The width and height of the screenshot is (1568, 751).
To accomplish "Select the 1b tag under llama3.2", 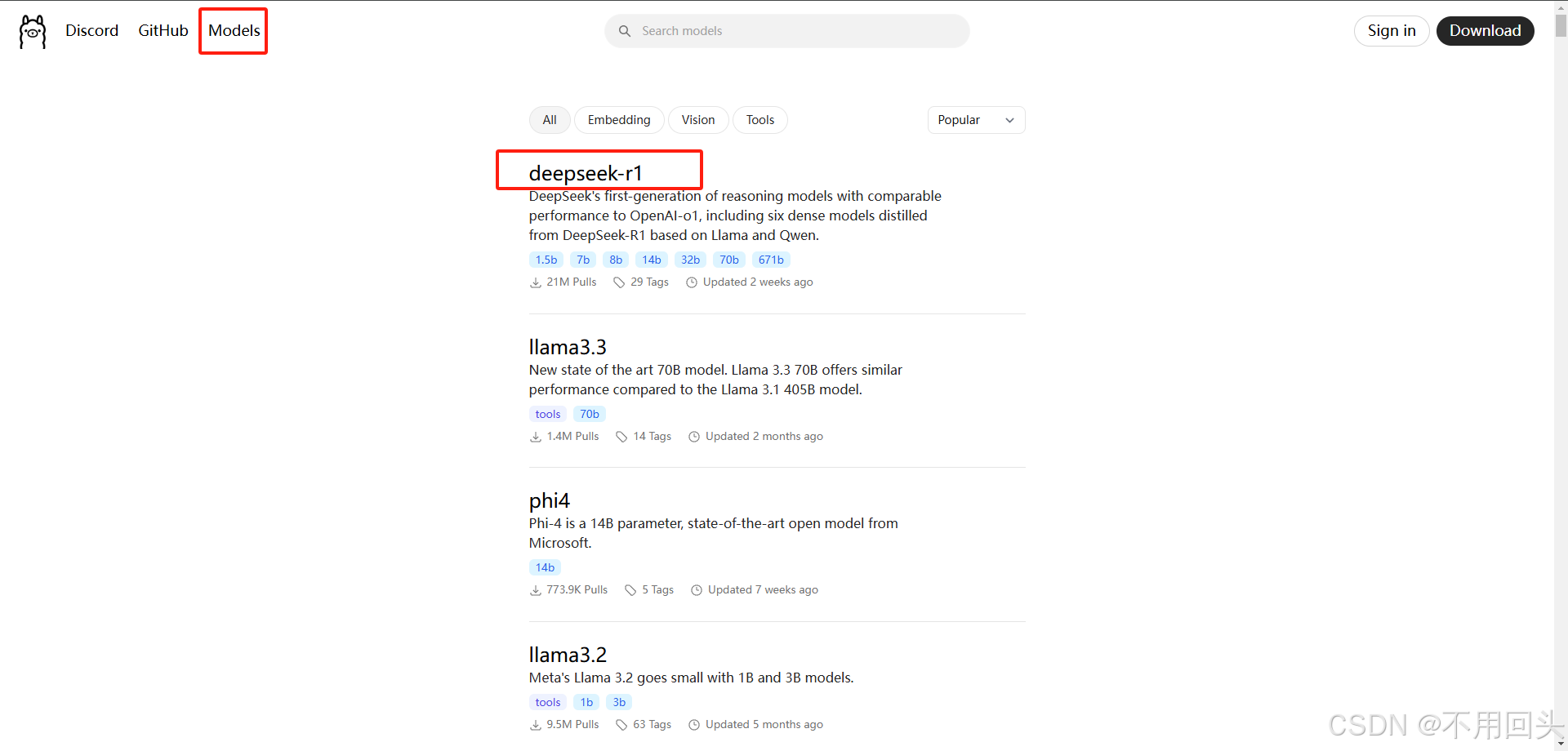I will click(x=587, y=703).
